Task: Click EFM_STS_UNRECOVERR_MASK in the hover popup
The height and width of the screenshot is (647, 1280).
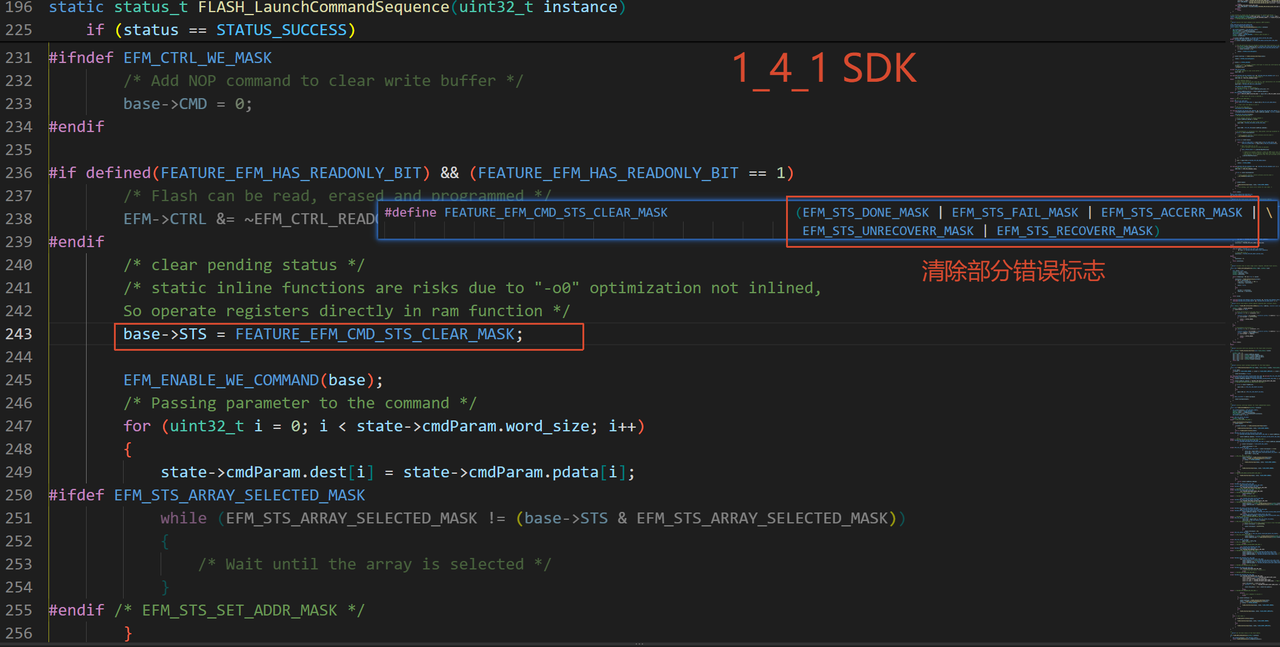Action: tap(888, 231)
